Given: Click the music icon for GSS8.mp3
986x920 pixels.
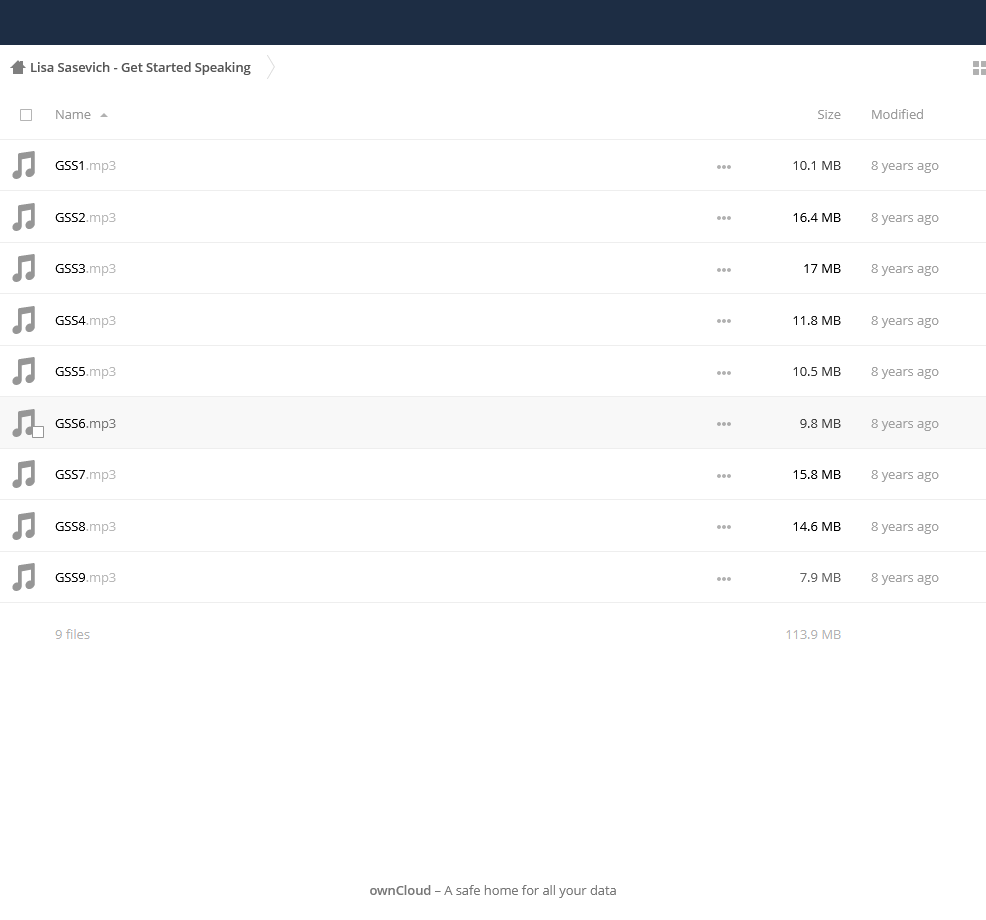Looking at the screenshot, I should click(x=24, y=526).
